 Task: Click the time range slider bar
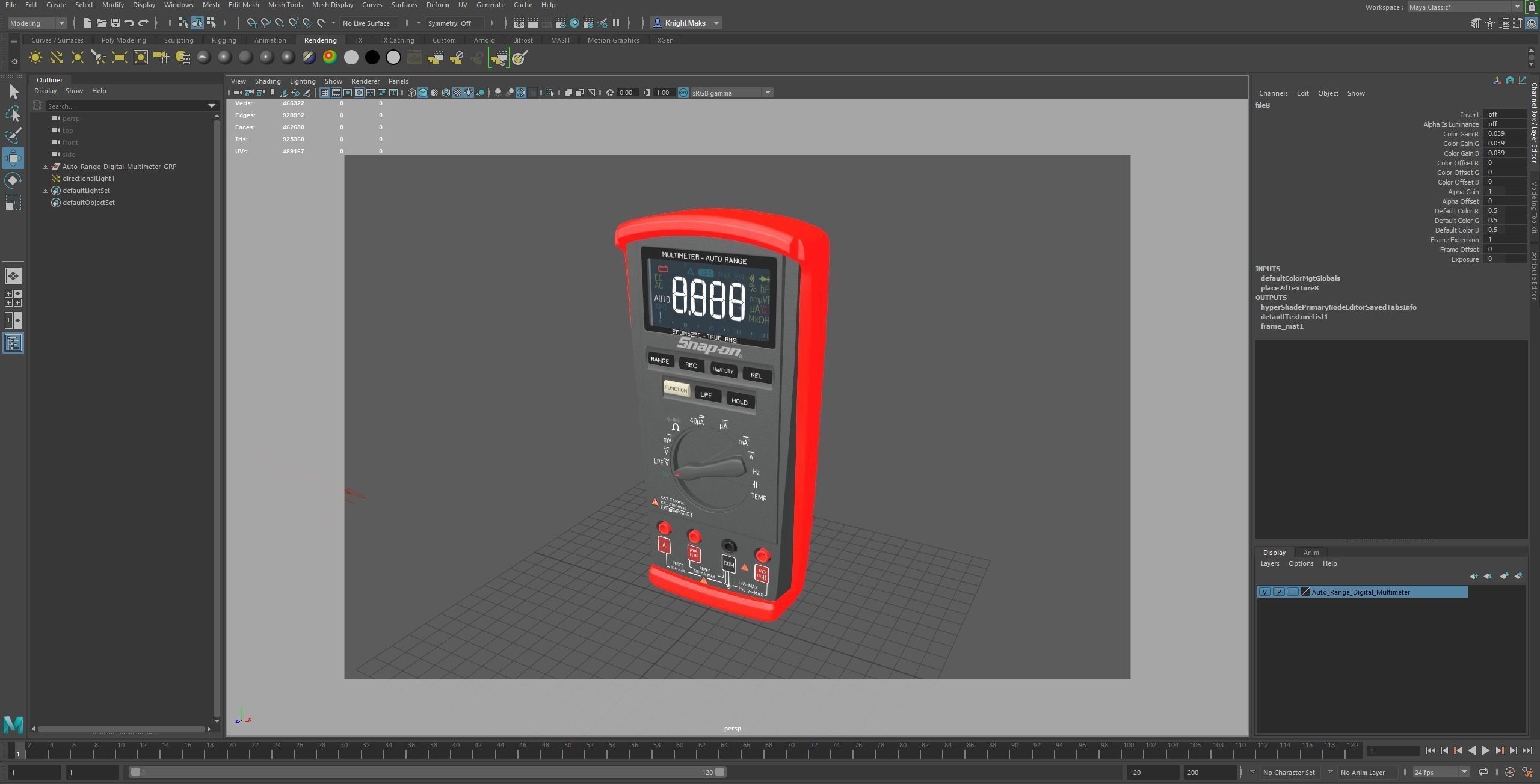click(x=427, y=772)
